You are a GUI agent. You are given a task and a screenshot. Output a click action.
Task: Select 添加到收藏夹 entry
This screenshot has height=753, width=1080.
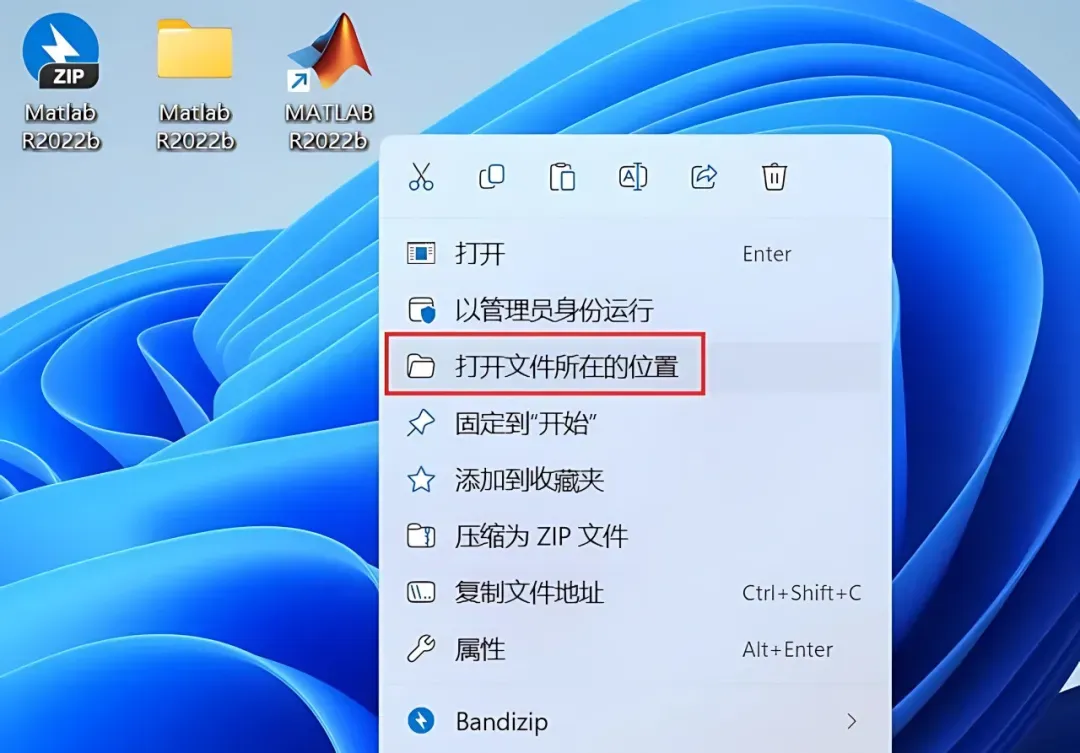pos(635,479)
